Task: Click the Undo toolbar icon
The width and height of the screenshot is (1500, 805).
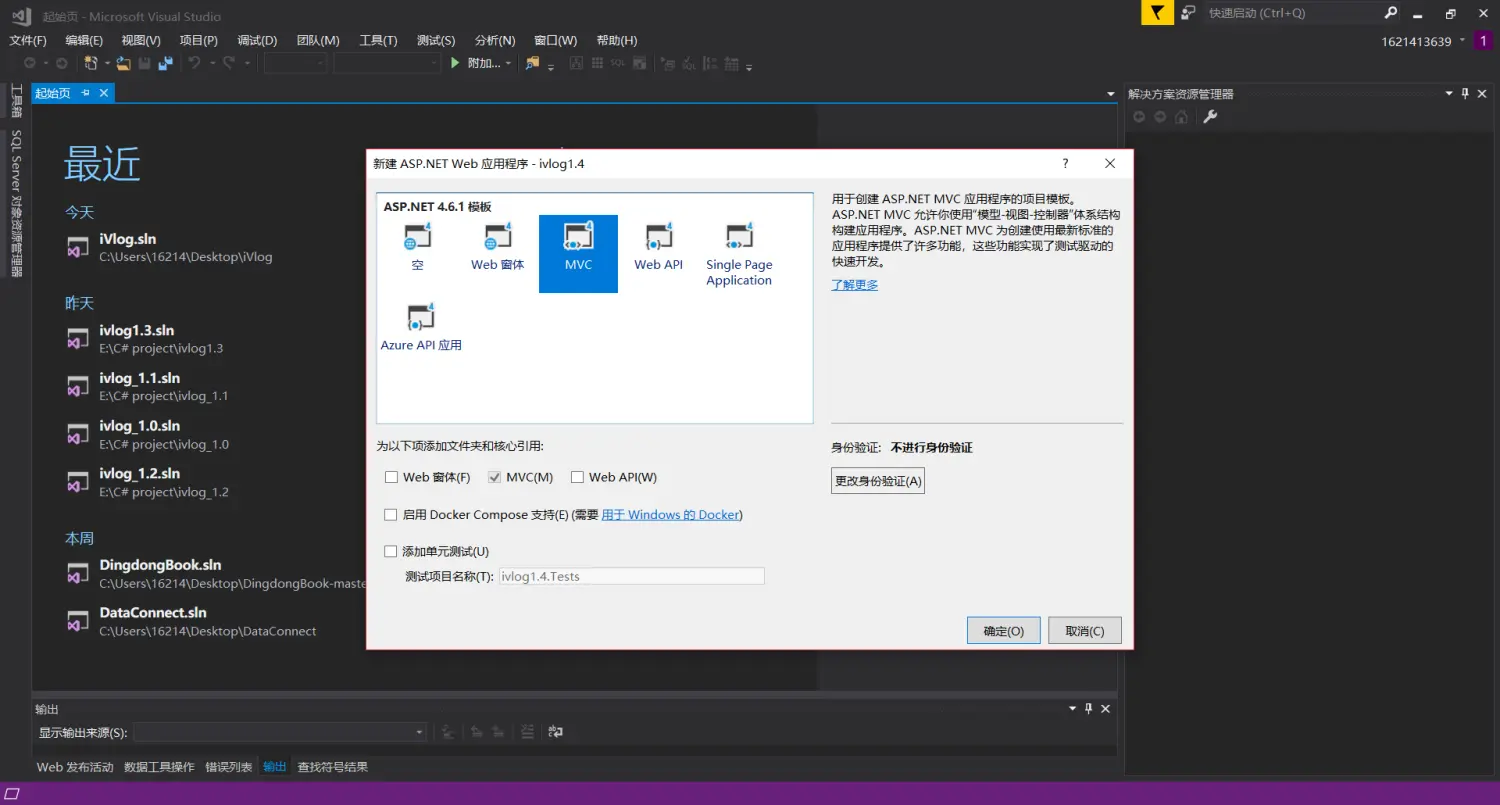Action: click(x=194, y=63)
